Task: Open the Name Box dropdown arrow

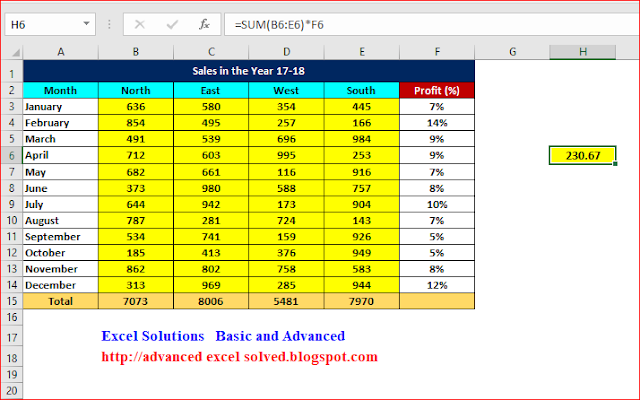Action: click(x=86, y=24)
